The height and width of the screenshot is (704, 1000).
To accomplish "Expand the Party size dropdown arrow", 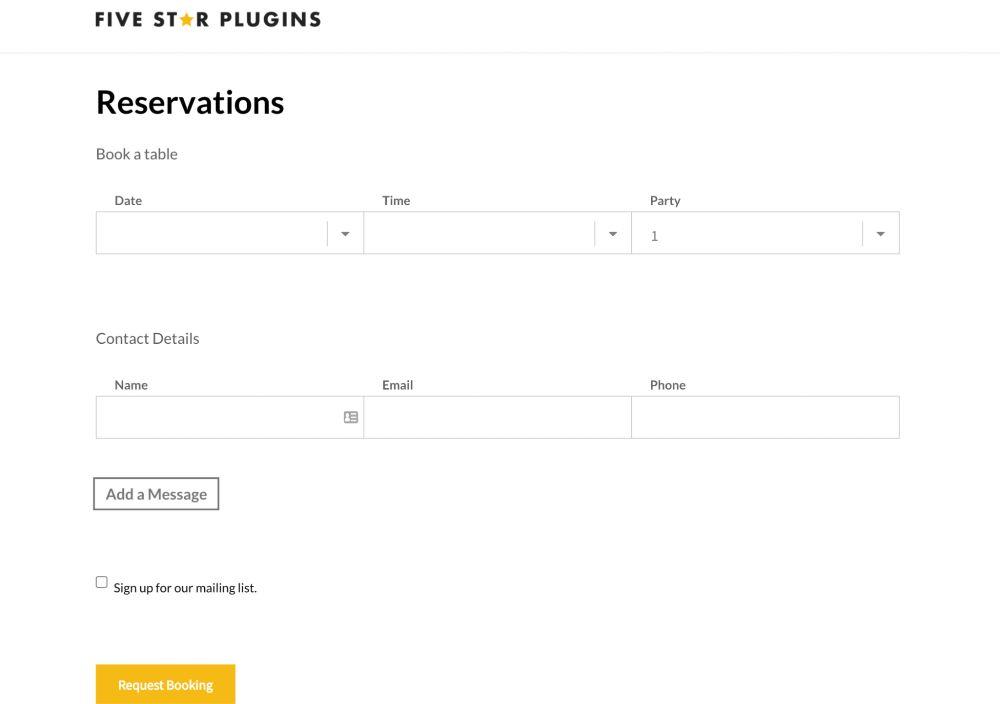I will point(881,234).
